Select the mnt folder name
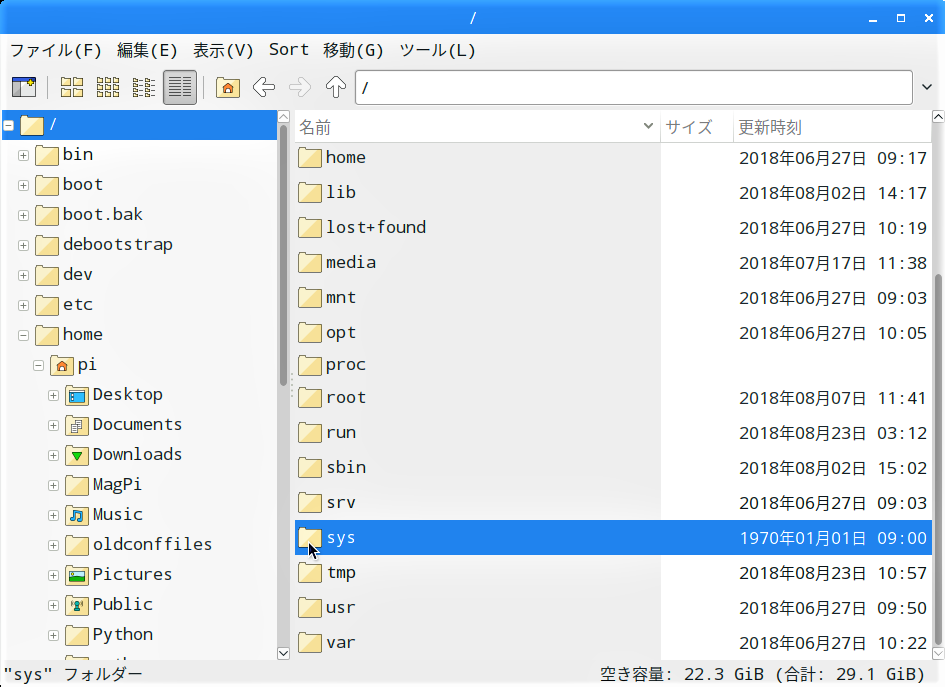Image resolution: width=945 pixels, height=687 pixels. tap(341, 298)
